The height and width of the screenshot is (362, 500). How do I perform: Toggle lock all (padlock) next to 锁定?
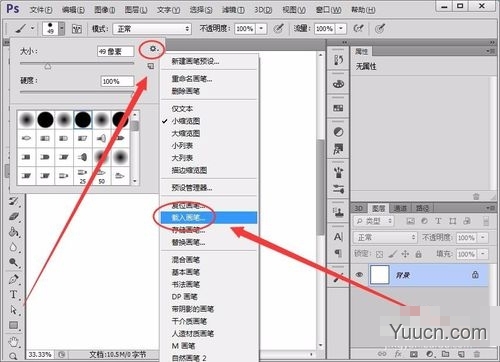pos(418,254)
